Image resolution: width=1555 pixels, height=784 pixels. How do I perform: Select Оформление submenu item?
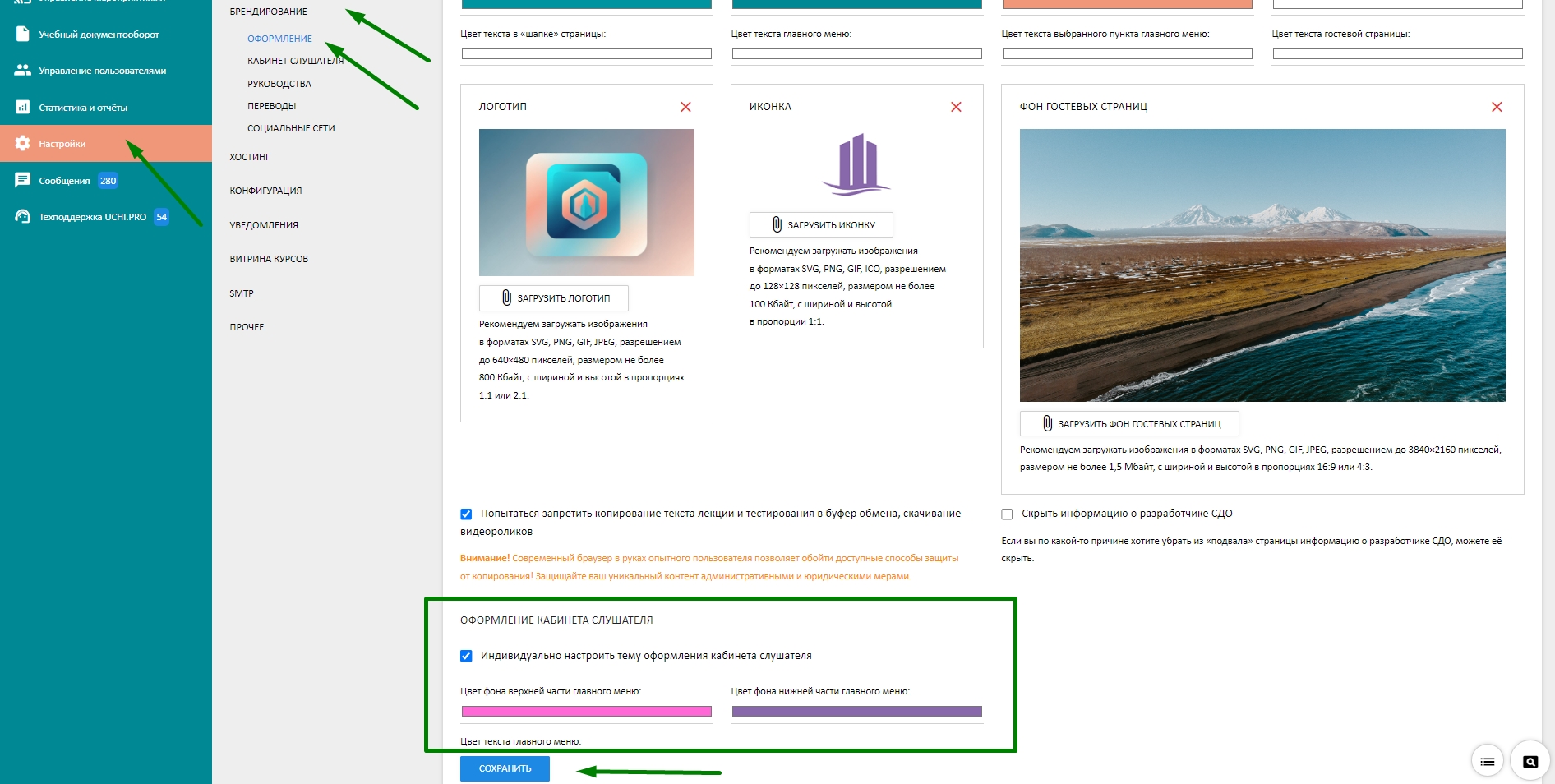pos(279,39)
